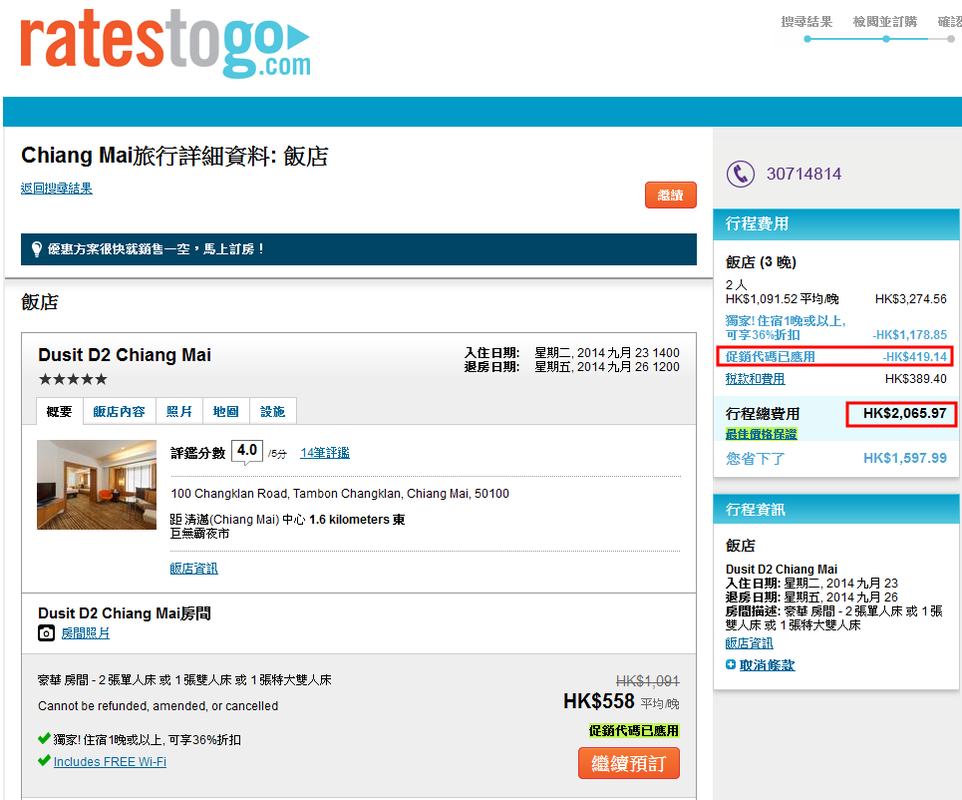Image resolution: width=962 pixels, height=800 pixels.
Task: Click the lightbulb icon in the promo banner
Action: (x=37, y=249)
